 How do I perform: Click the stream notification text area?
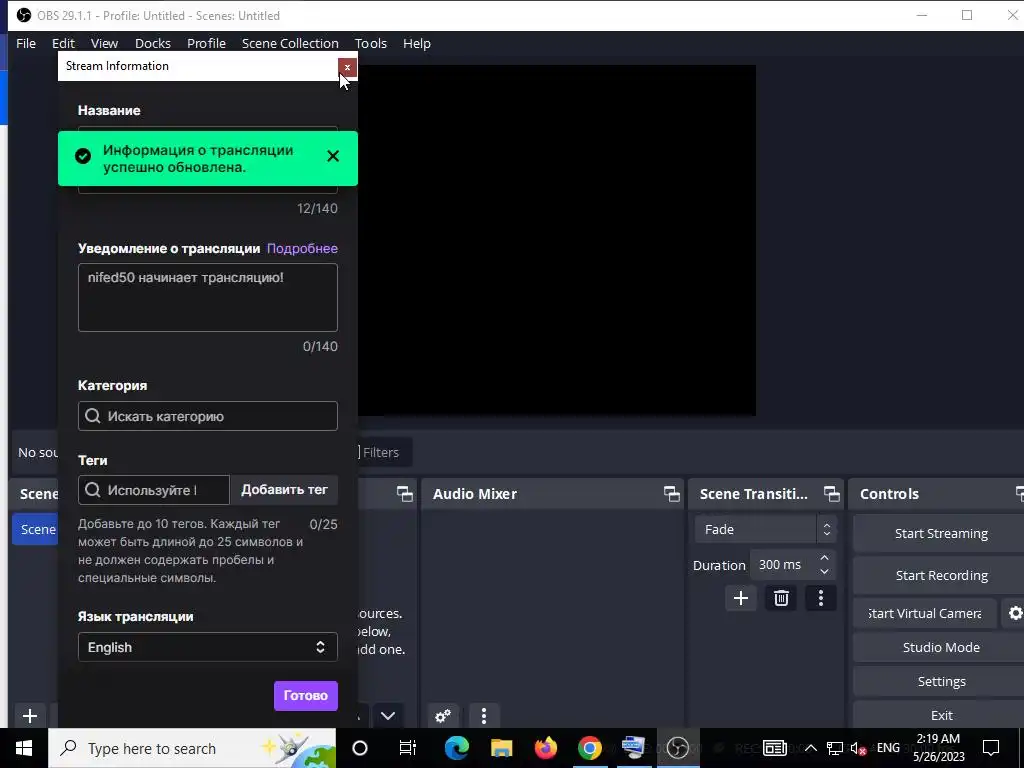pos(208,297)
